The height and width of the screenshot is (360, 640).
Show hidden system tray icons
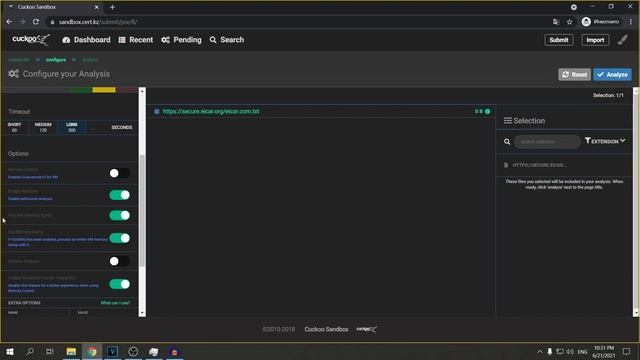click(x=540, y=351)
